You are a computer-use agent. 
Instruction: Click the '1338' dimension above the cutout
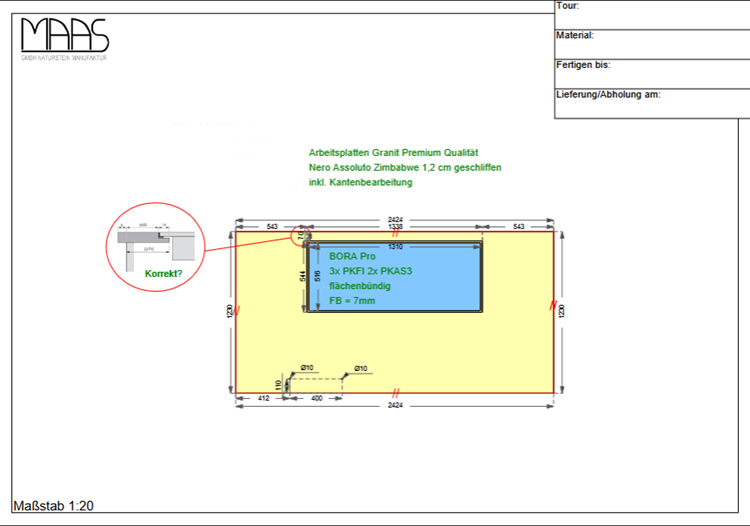pyautogui.click(x=395, y=227)
